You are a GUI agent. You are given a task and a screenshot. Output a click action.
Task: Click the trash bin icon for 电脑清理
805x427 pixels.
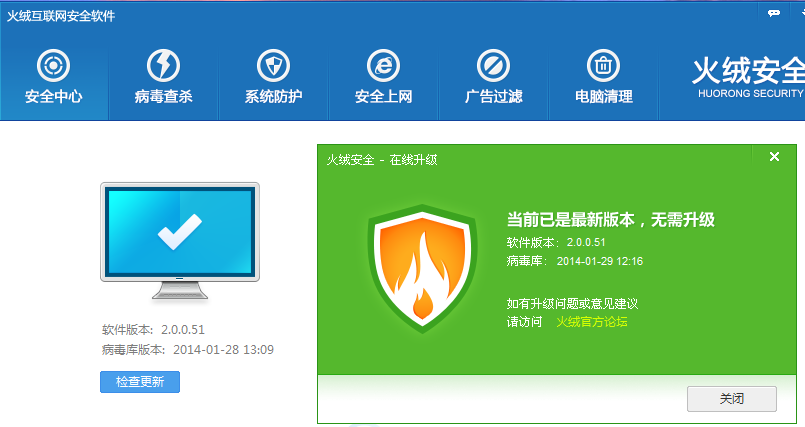click(603, 66)
